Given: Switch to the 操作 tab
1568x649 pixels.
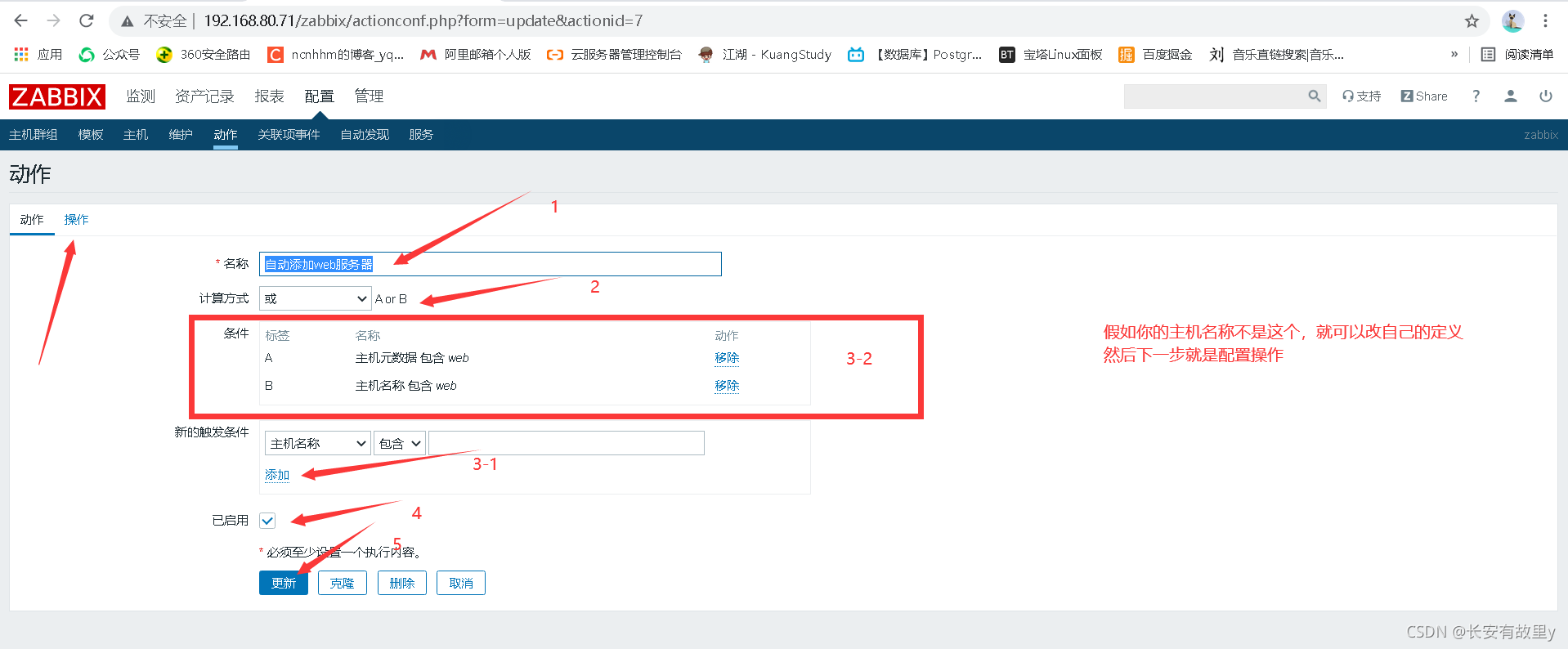Looking at the screenshot, I should pos(76,220).
